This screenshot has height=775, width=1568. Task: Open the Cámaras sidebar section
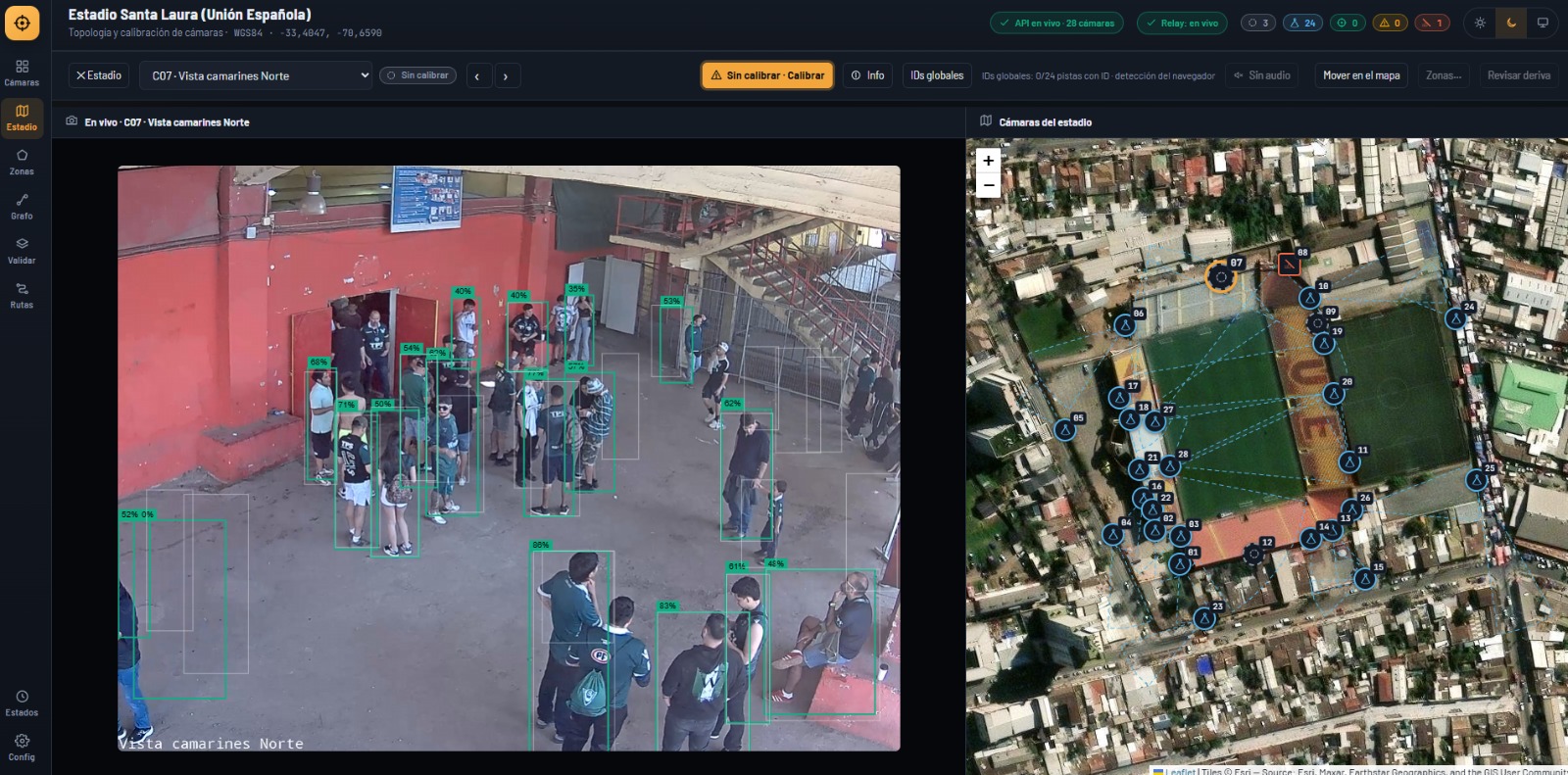coord(22,73)
